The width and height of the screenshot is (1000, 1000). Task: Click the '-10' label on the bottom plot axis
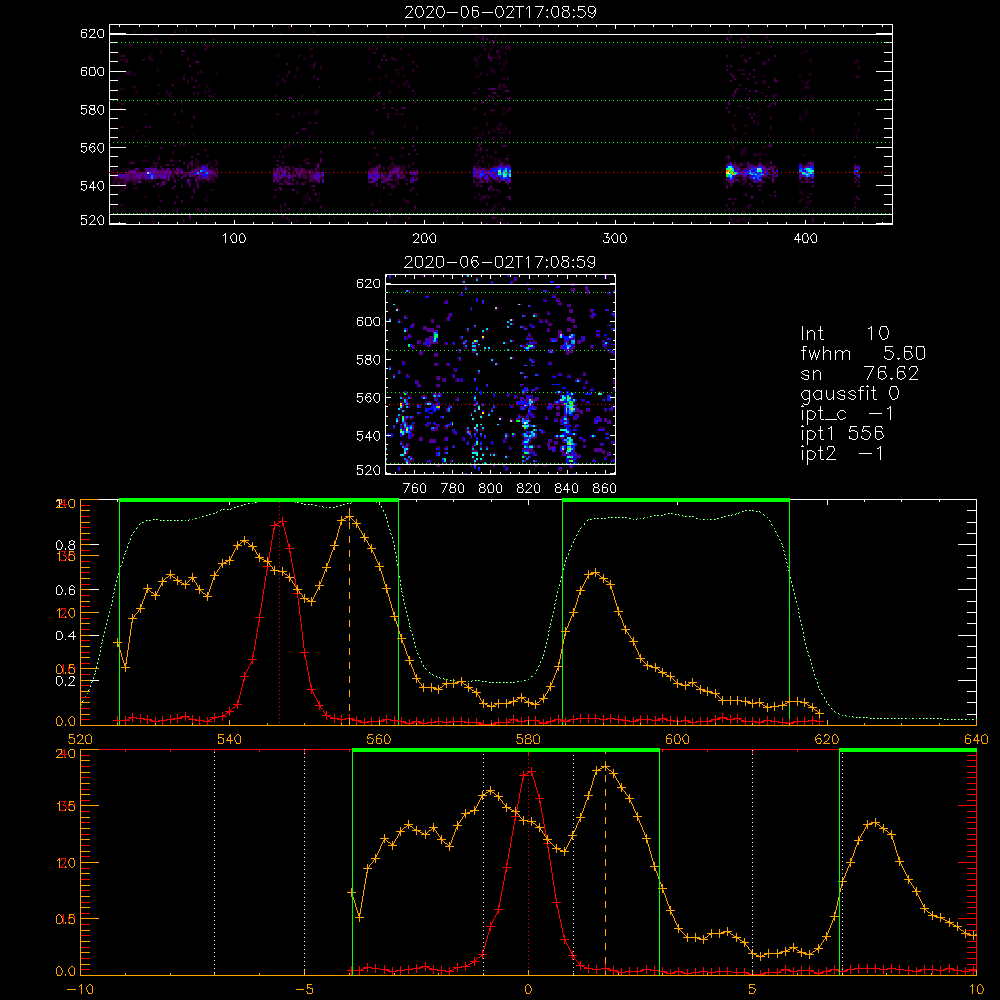click(x=79, y=990)
